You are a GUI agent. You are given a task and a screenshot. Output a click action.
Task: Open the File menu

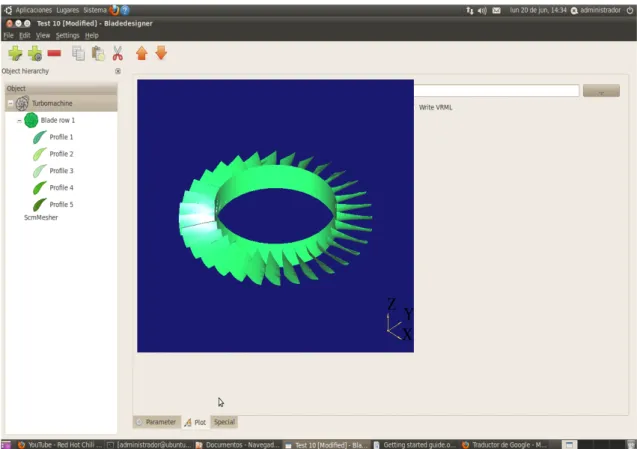click(8, 35)
